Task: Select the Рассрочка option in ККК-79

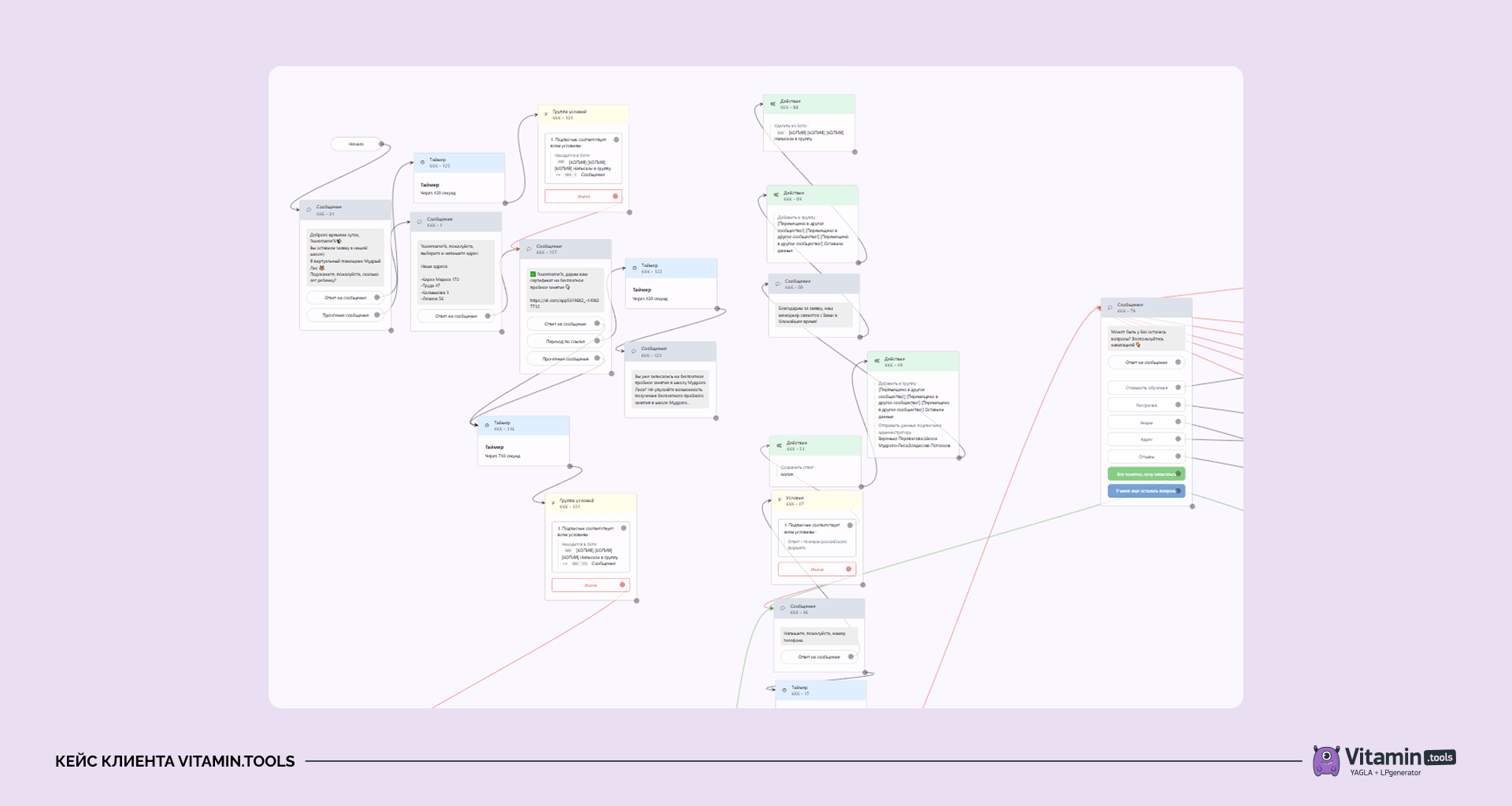Action: 1146,405
